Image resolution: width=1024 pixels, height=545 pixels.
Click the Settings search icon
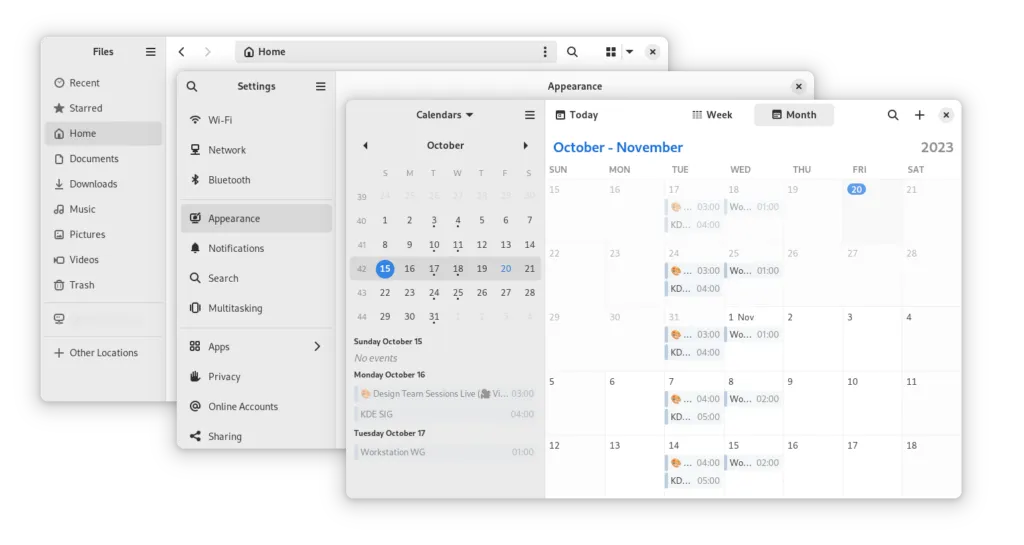192,87
